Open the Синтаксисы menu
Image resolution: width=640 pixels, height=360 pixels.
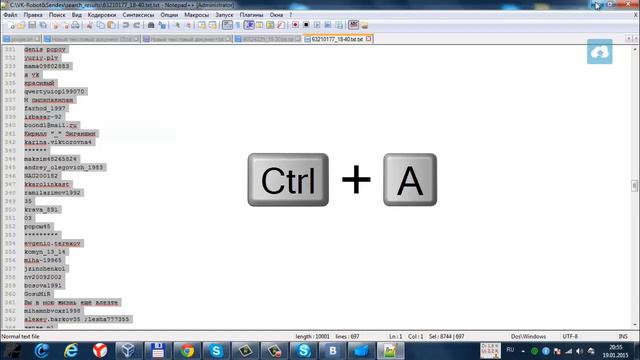(138, 15)
